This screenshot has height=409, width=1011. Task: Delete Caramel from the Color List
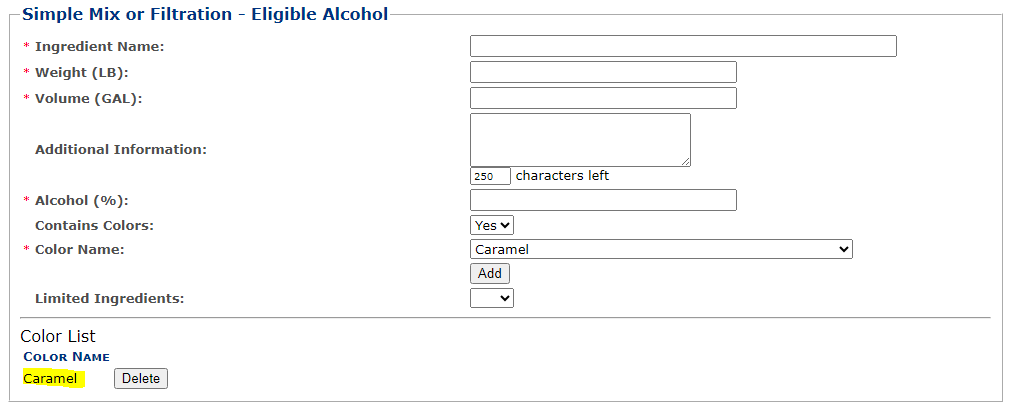tap(141, 378)
